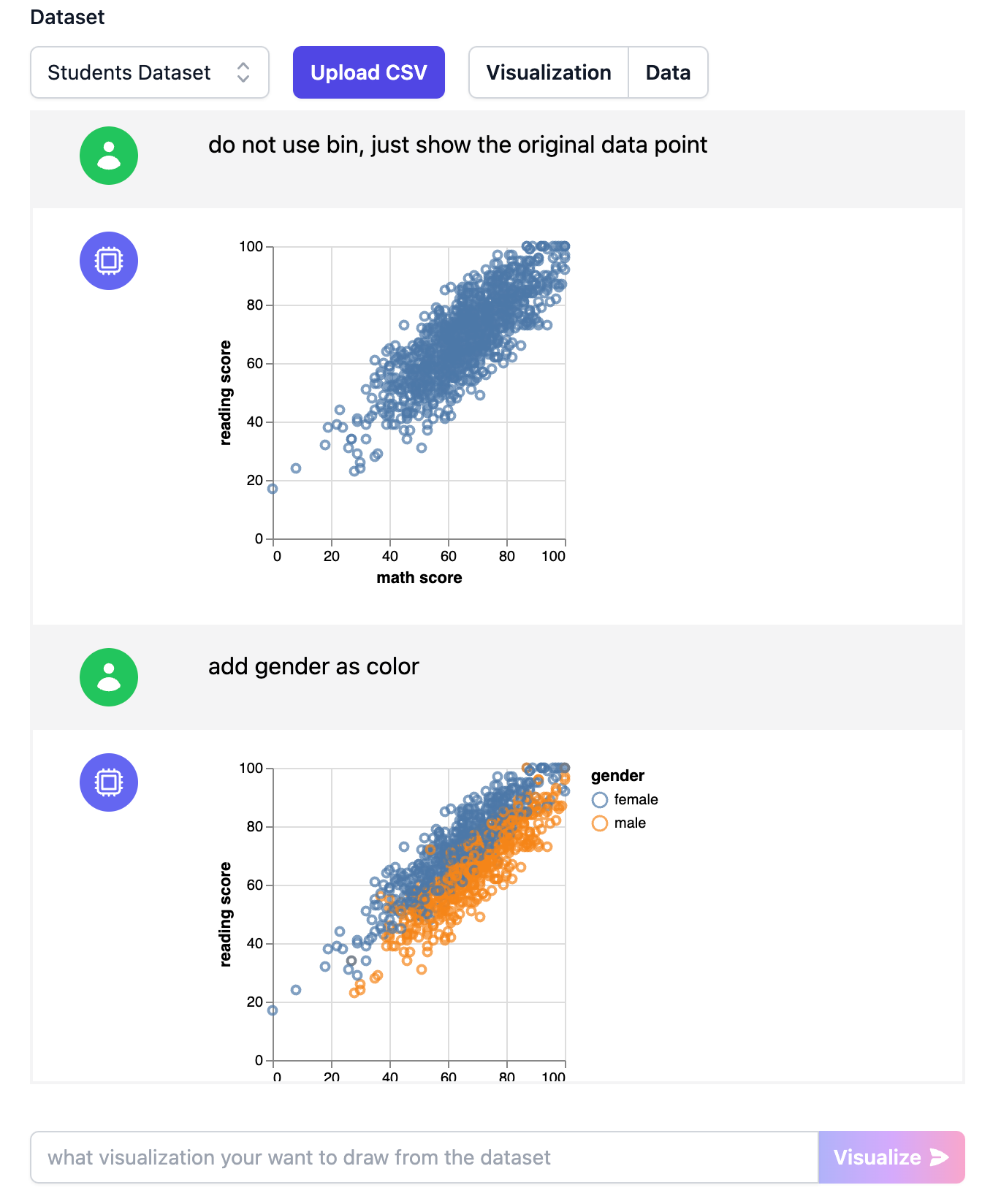This screenshot has height=1204, width=1001.
Task: Click the first green user avatar icon
Action: coord(109,156)
